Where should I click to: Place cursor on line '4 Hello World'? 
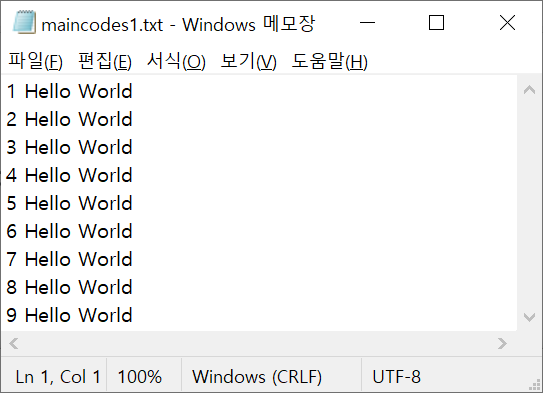click(70, 175)
